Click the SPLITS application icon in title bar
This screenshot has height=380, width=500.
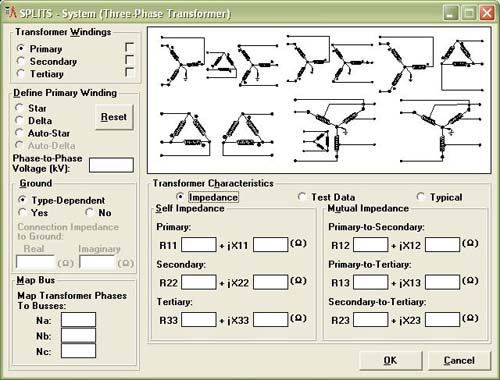click(x=11, y=12)
